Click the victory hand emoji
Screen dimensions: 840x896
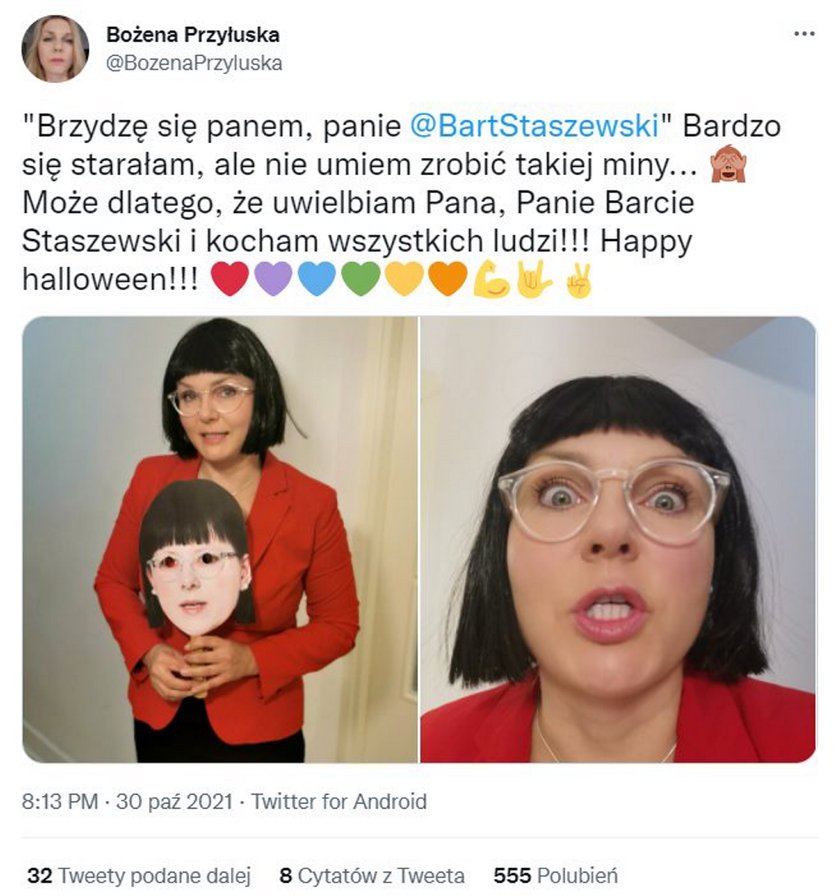click(x=578, y=280)
